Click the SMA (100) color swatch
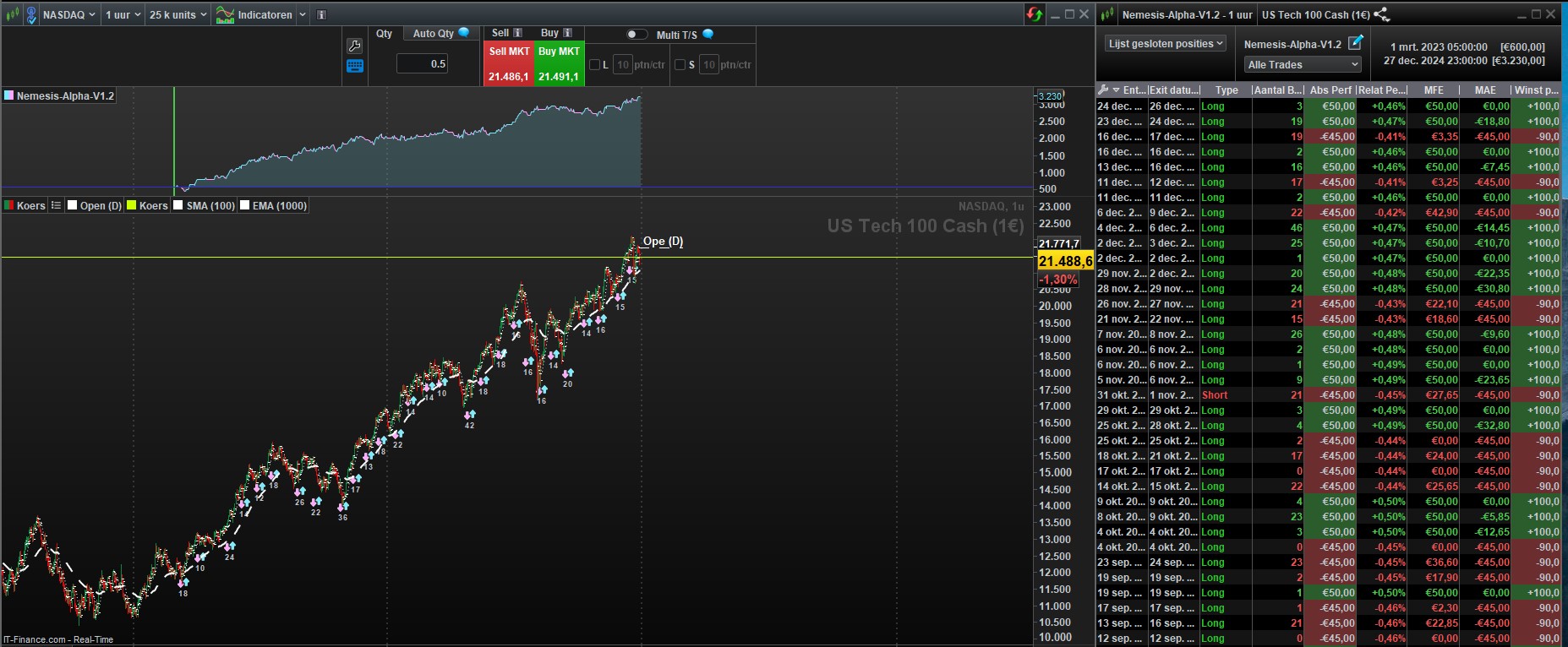 click(178, 205)
